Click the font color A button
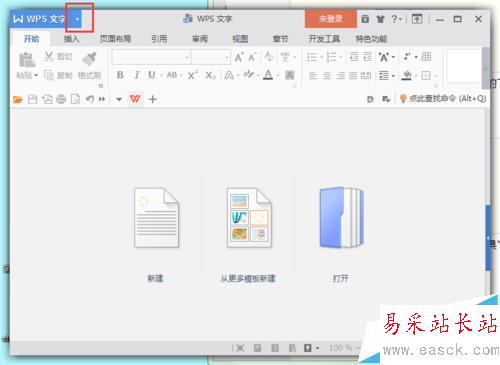 [x=268, y=75]
